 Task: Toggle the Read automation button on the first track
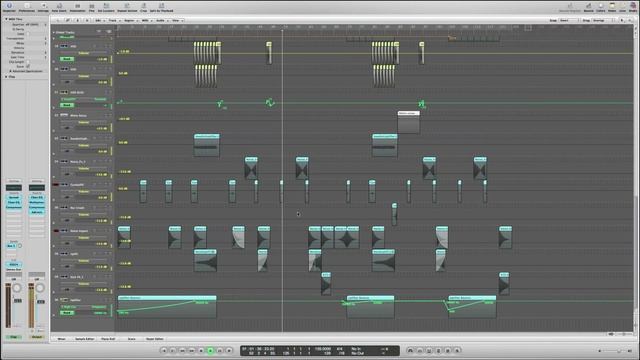click(67, 59)
